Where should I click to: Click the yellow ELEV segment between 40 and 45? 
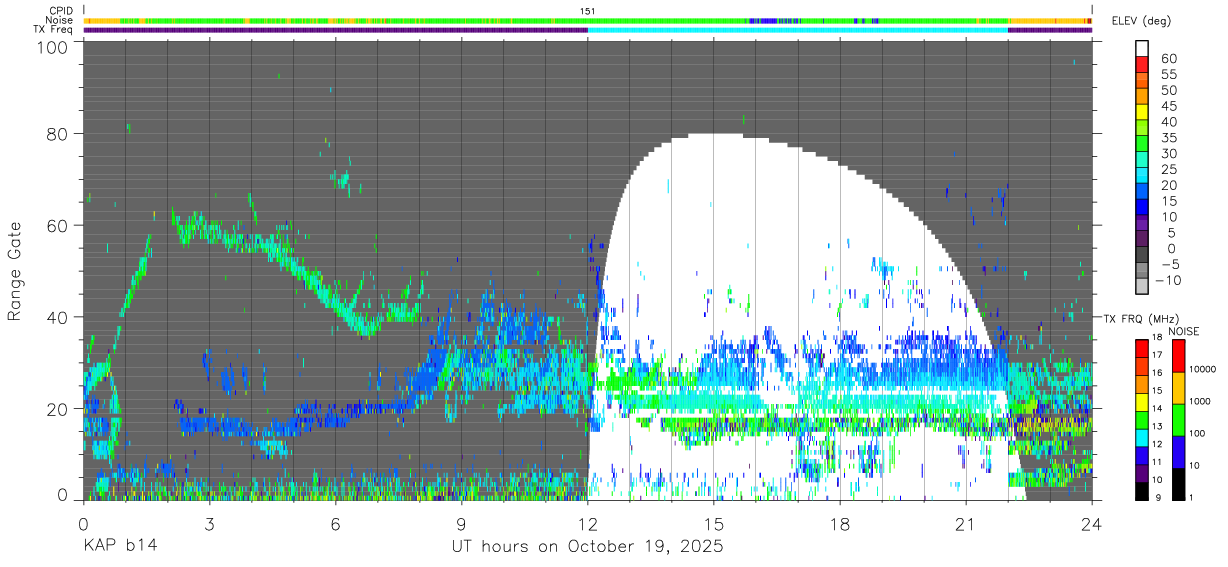tap(1142, 112)
